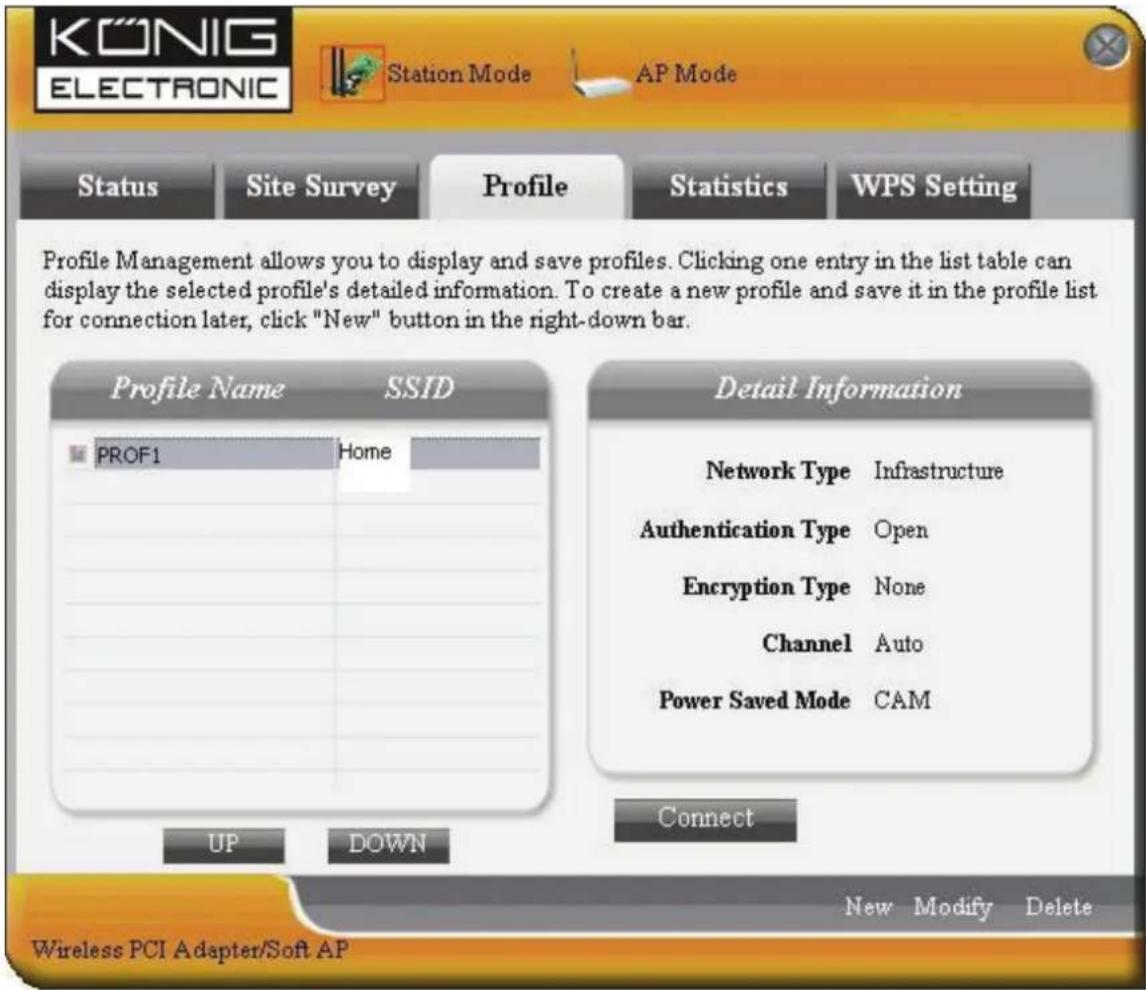Move the profile up with UP button
1146x990 pixels.
click(224, 845)
